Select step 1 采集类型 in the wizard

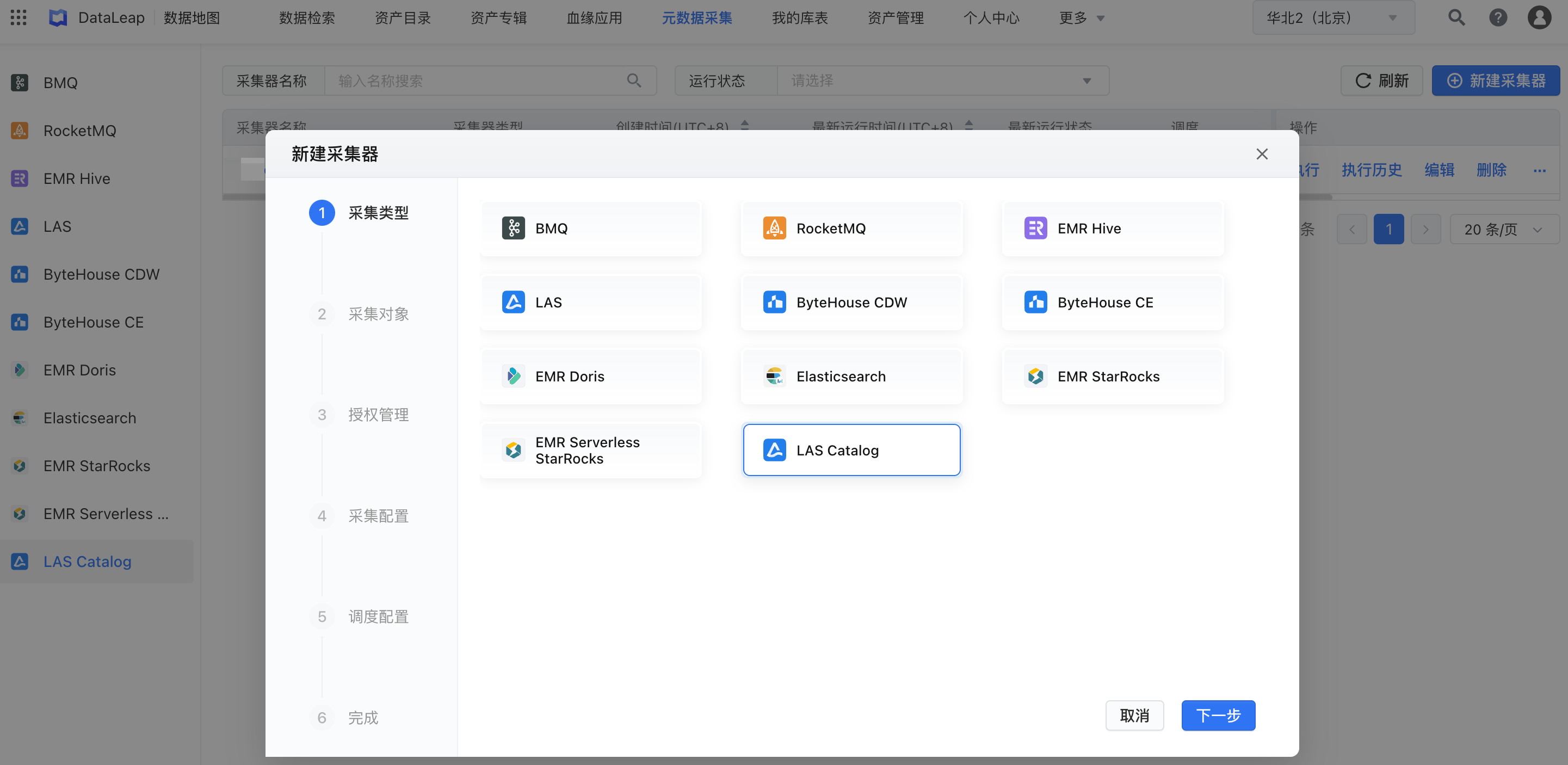[x=359, y=212]
